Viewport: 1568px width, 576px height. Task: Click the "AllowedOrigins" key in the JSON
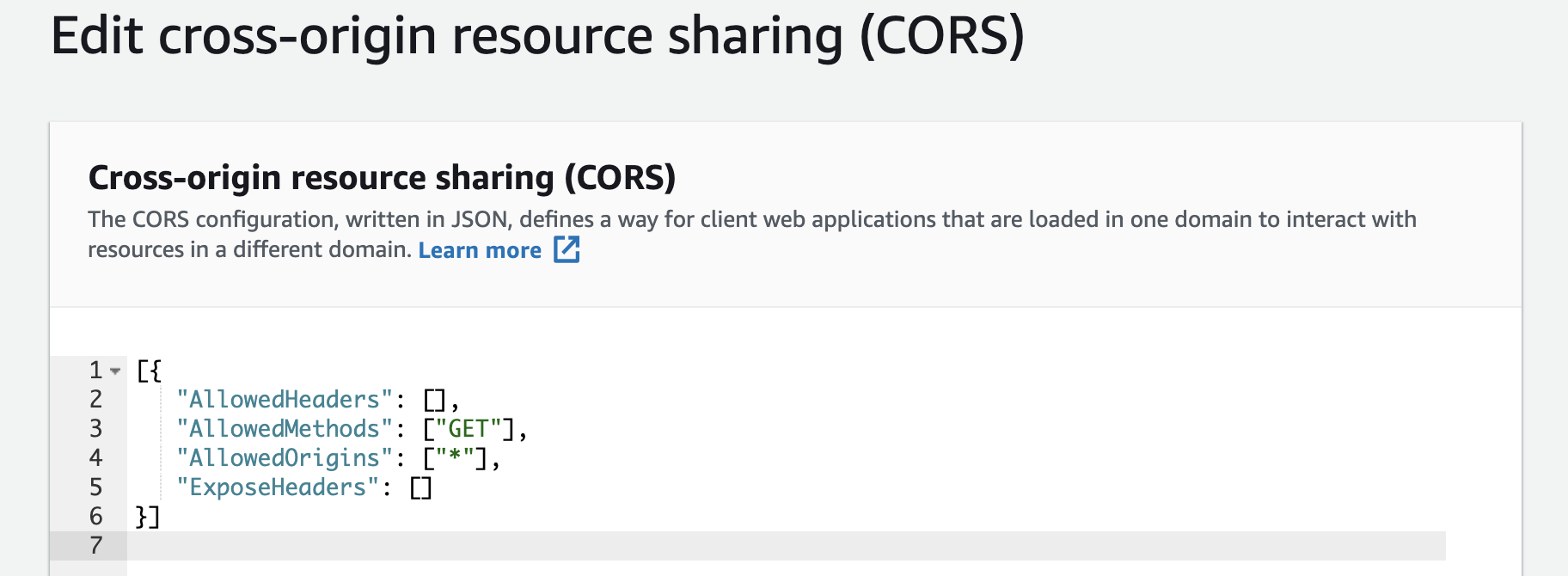pyautogui.click(x=285, y=458)
